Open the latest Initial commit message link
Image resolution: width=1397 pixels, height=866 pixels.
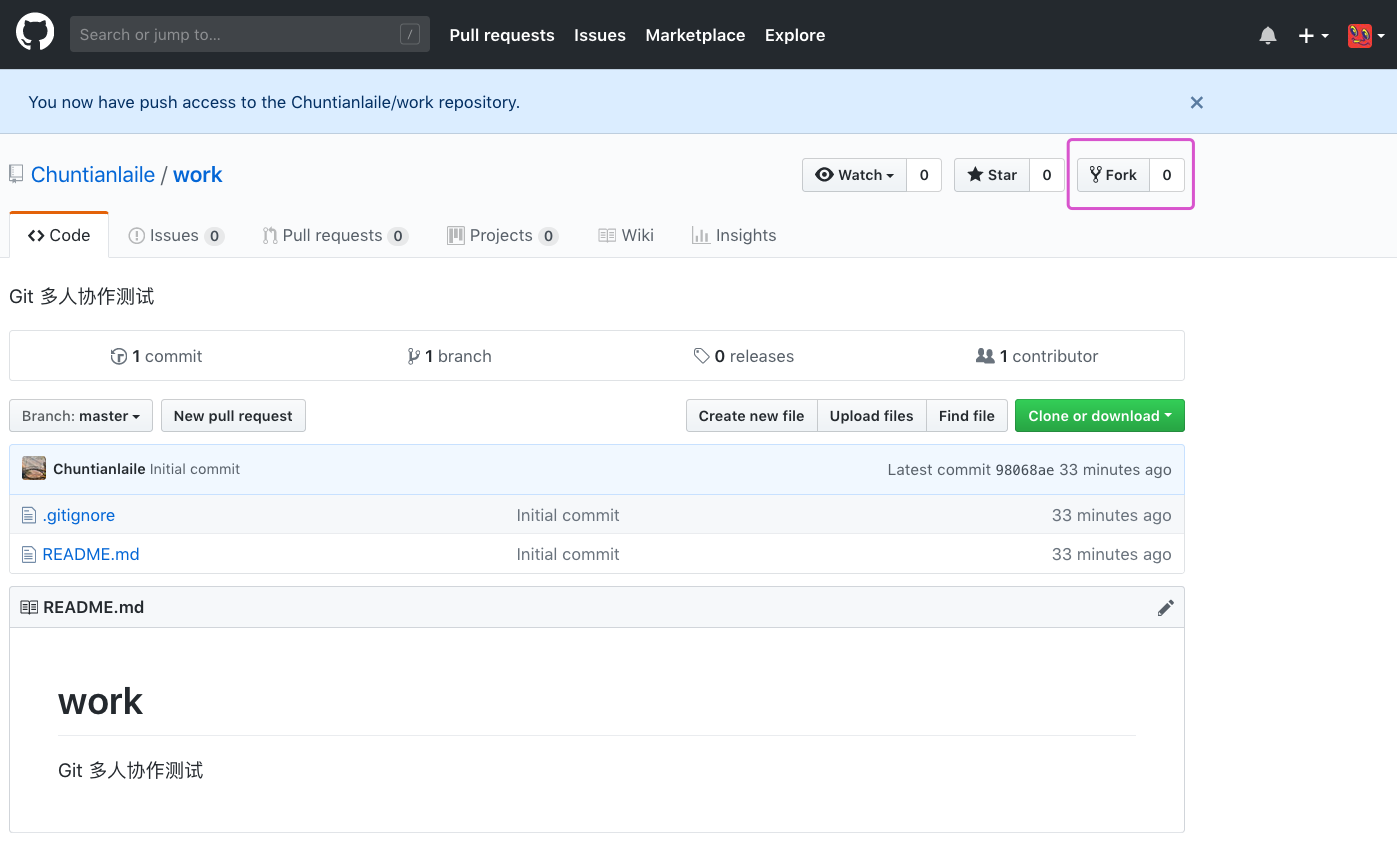[x=195, y=469]
